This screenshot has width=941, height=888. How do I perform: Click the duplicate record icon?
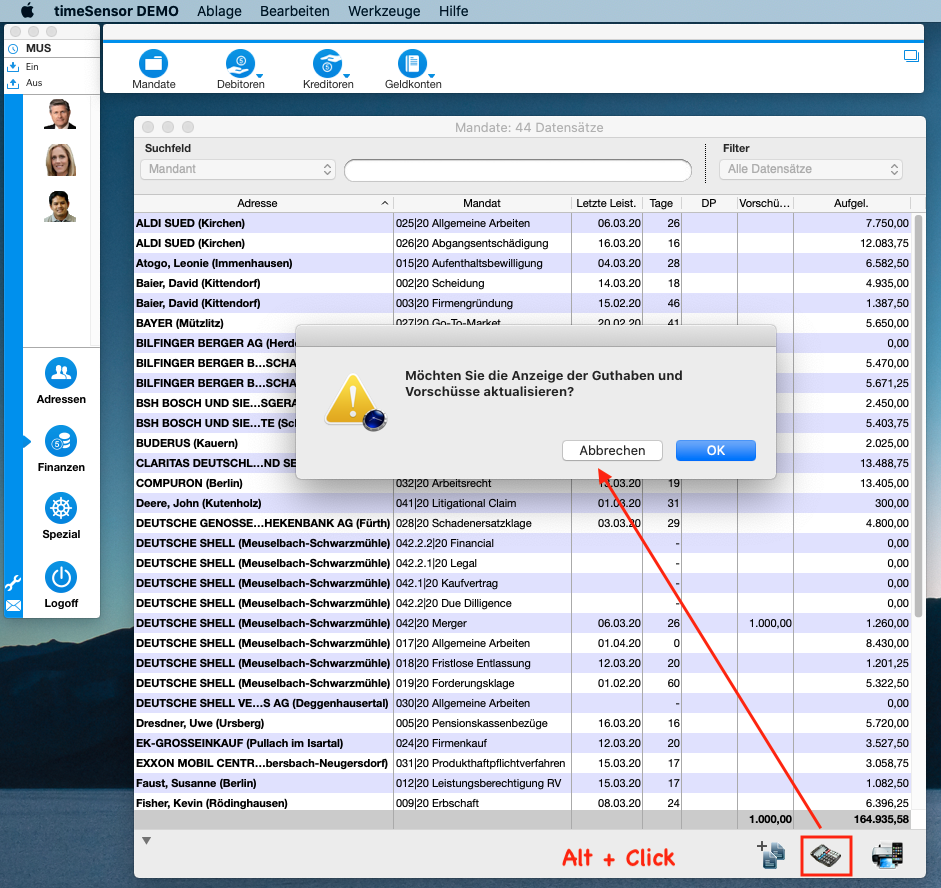[x=771, y=854]
